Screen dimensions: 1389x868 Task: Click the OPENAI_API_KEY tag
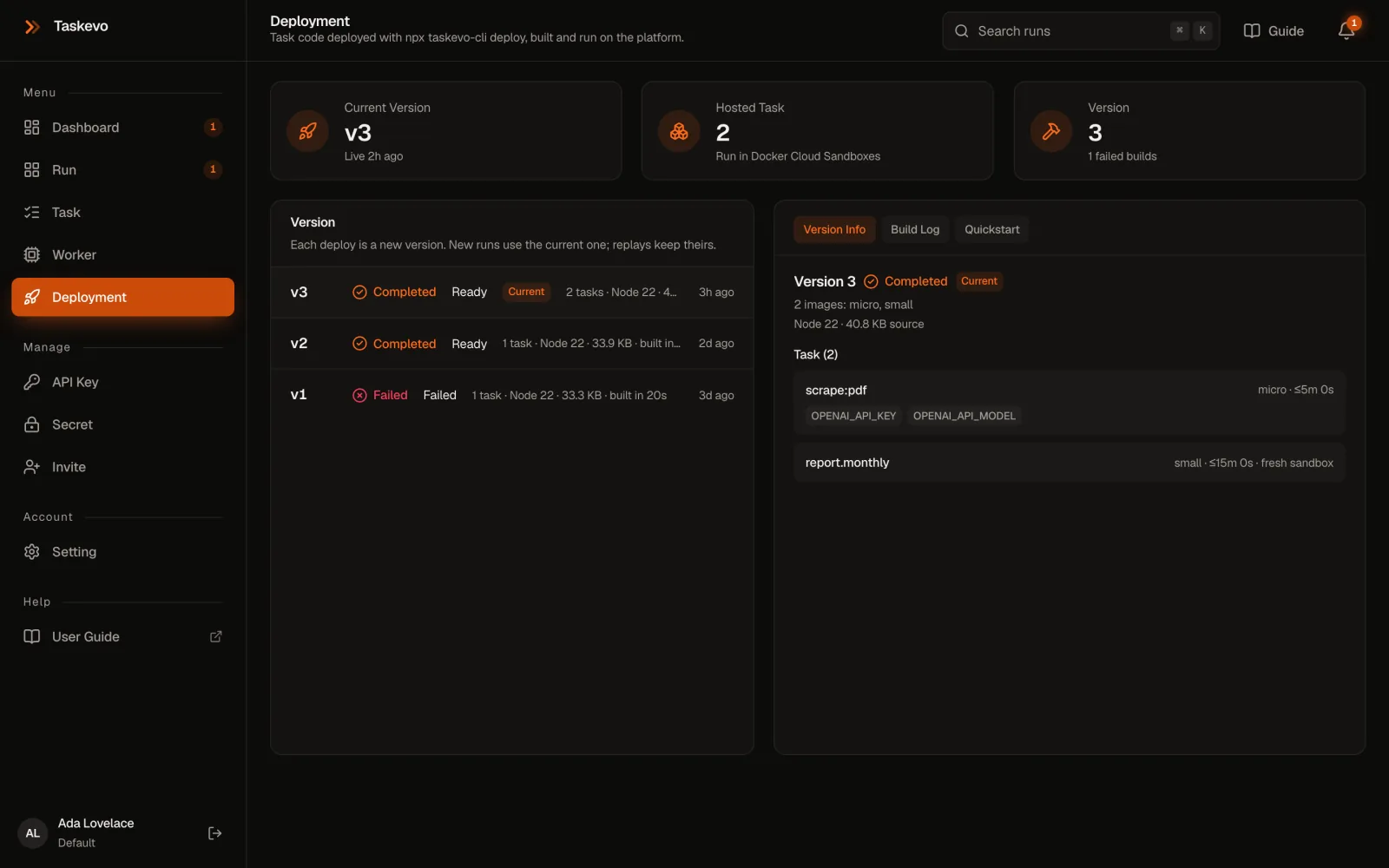tap(853, 416)
